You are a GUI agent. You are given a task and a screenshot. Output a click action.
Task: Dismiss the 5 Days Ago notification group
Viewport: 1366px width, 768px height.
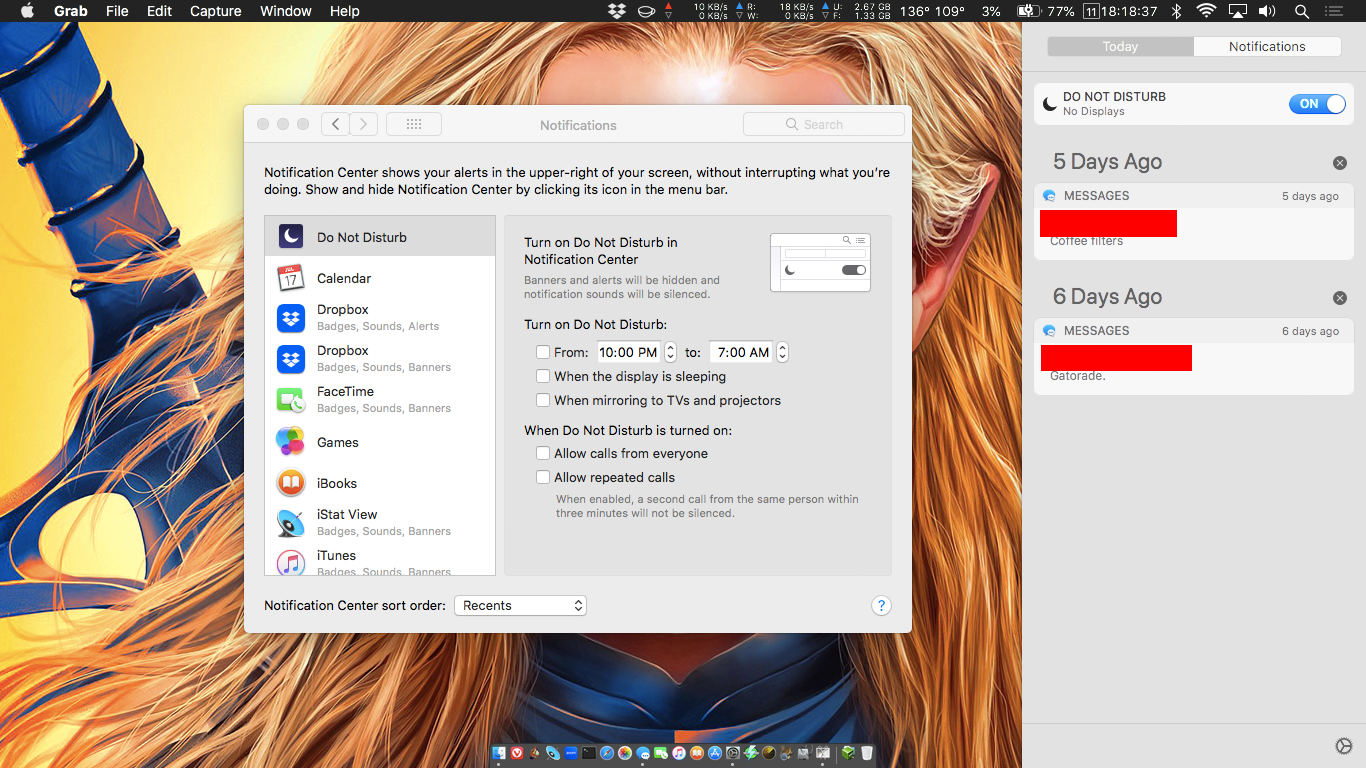coord(1340,163)
